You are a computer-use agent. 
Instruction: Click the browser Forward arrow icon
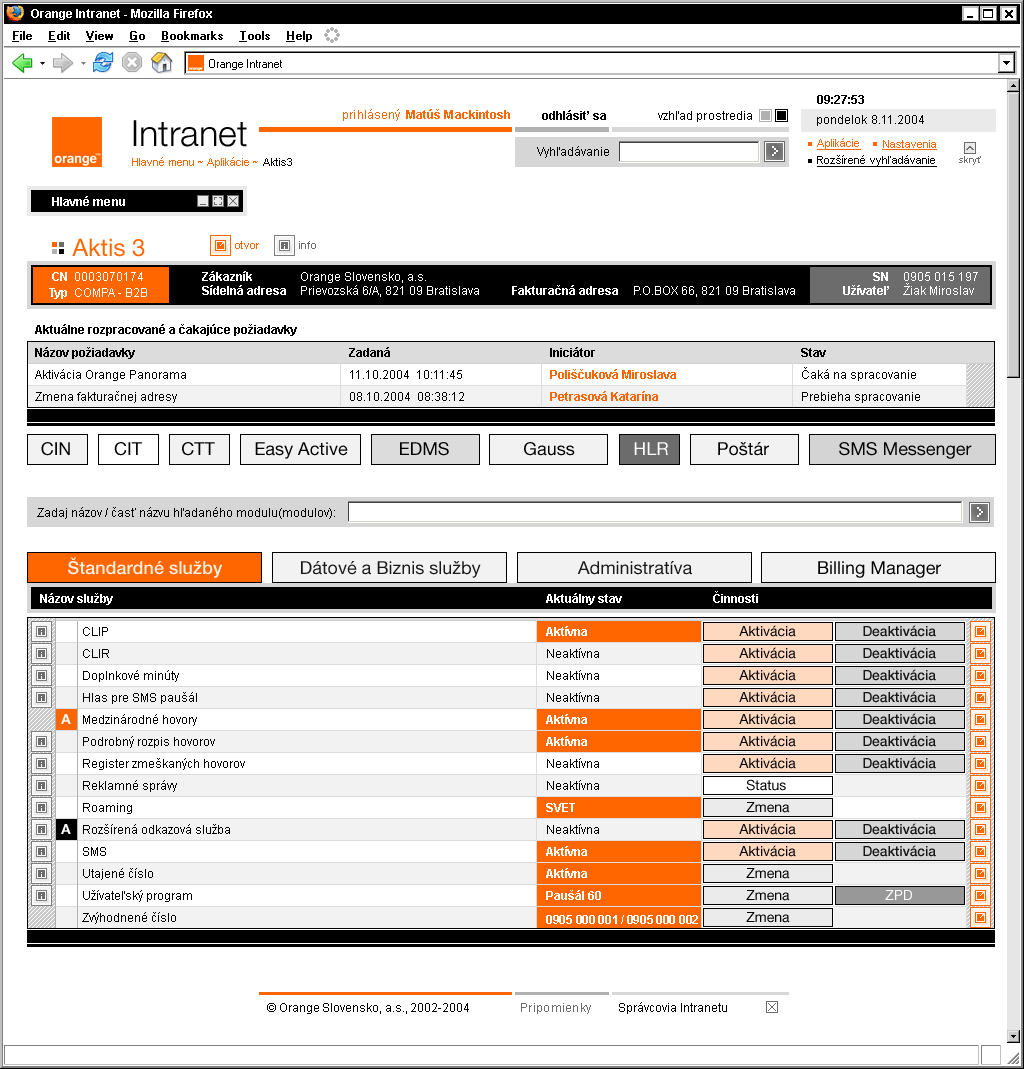tap(63, 63)
